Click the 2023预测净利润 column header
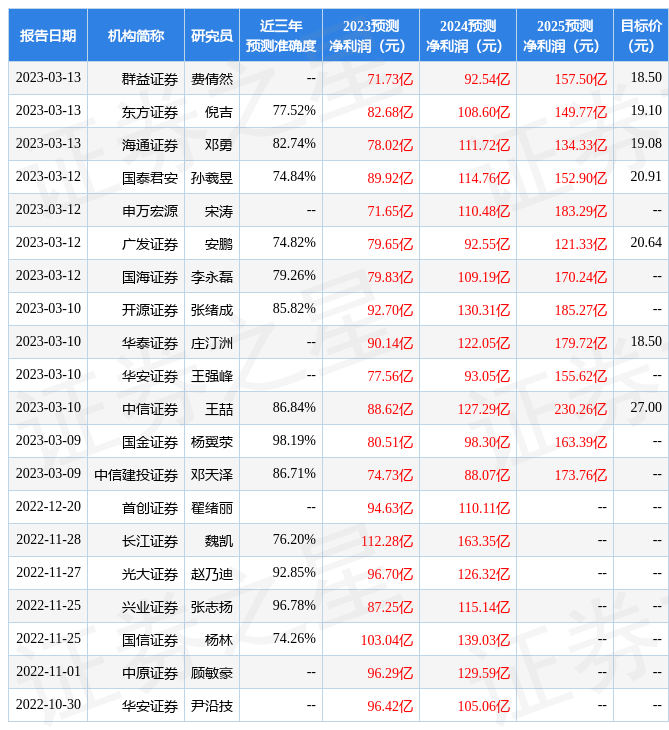The image size is (669, 730). point(371,35)
